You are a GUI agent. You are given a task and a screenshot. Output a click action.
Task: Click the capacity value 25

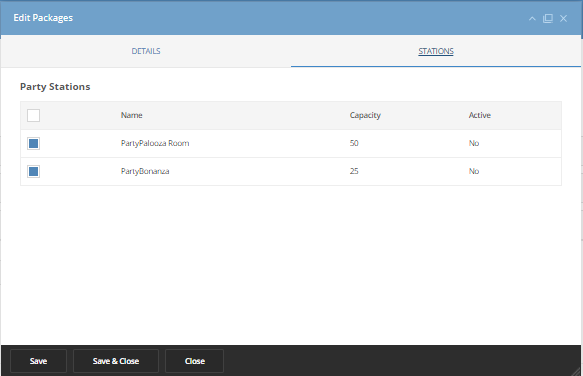[354, 171]
